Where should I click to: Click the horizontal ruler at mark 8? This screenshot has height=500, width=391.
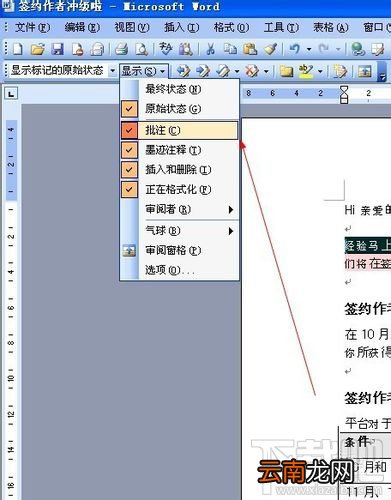[248, 93]
